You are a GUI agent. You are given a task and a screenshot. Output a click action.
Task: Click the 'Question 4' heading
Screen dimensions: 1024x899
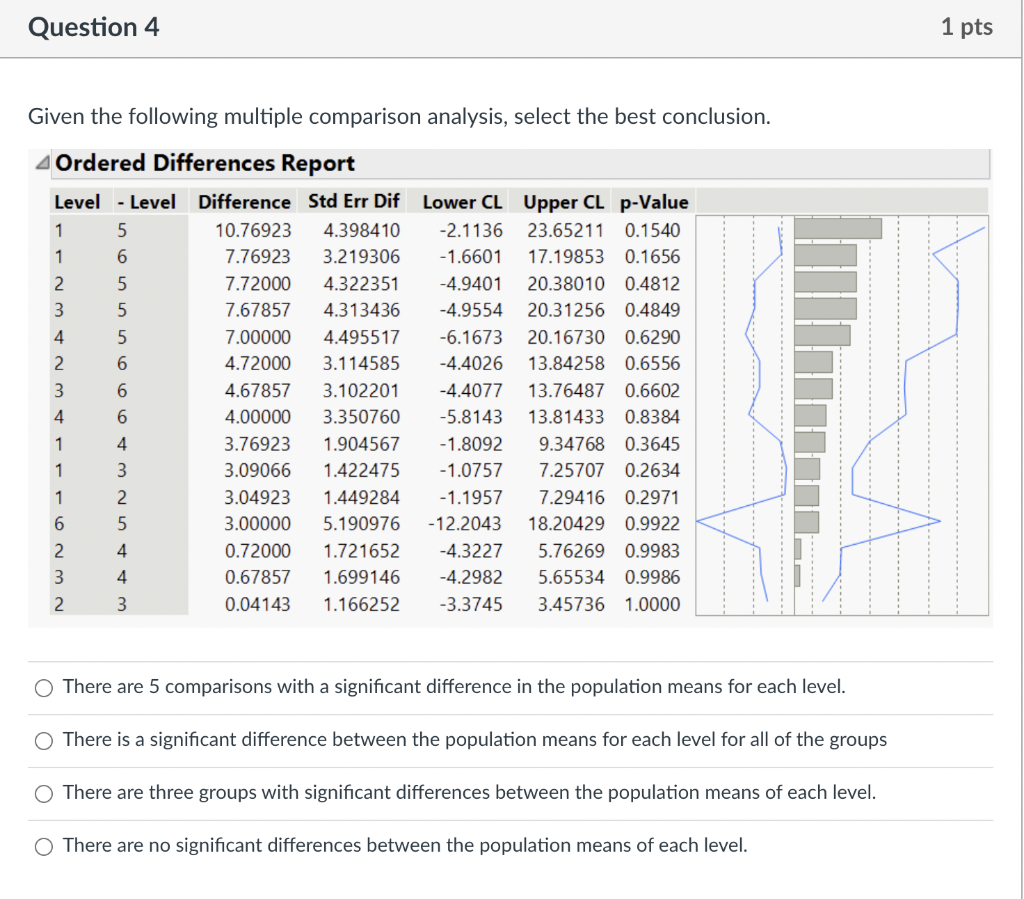point(93,27)
